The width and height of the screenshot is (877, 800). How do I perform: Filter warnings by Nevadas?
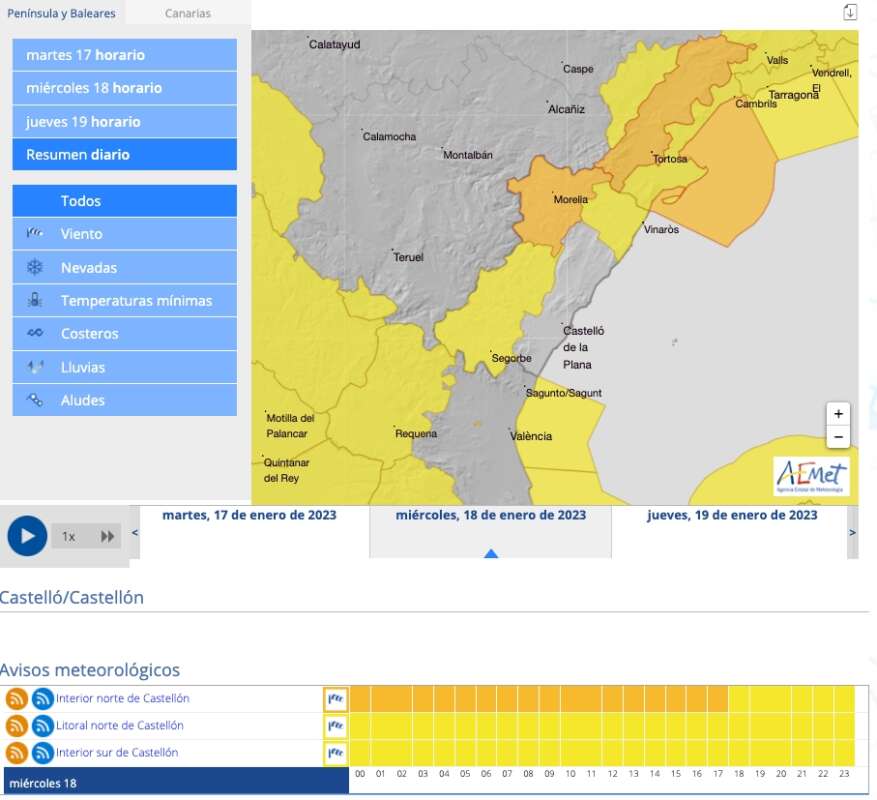(x=125, y=268)
